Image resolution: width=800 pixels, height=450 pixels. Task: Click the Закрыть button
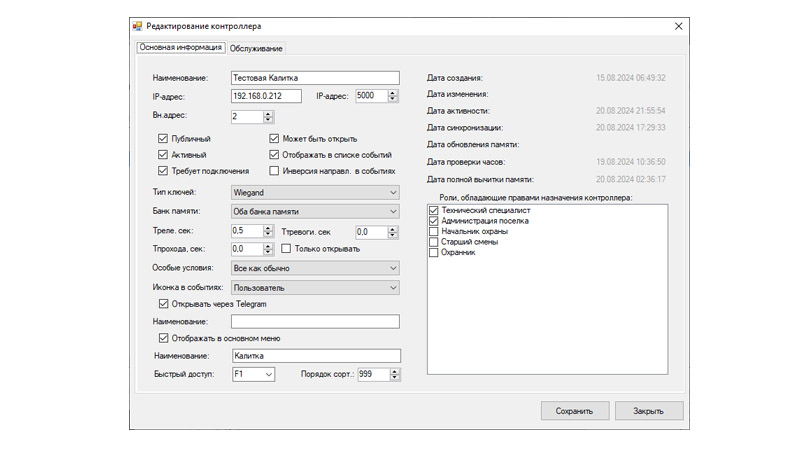pos(649,411)
